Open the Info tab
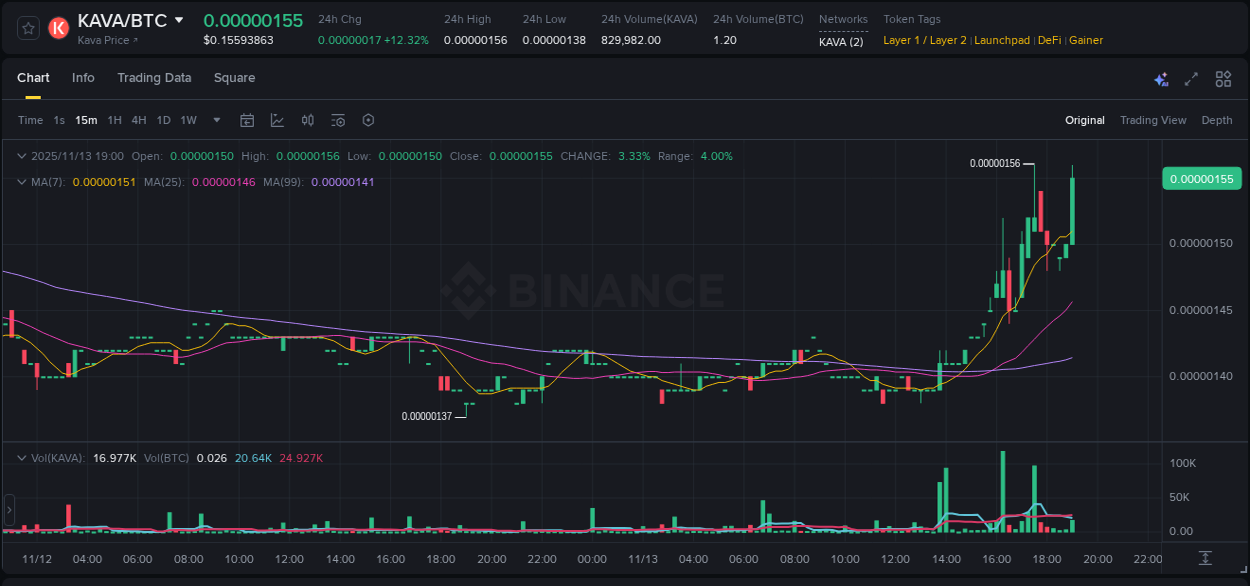Screen dimensions: 1250x586 [83, 78]
